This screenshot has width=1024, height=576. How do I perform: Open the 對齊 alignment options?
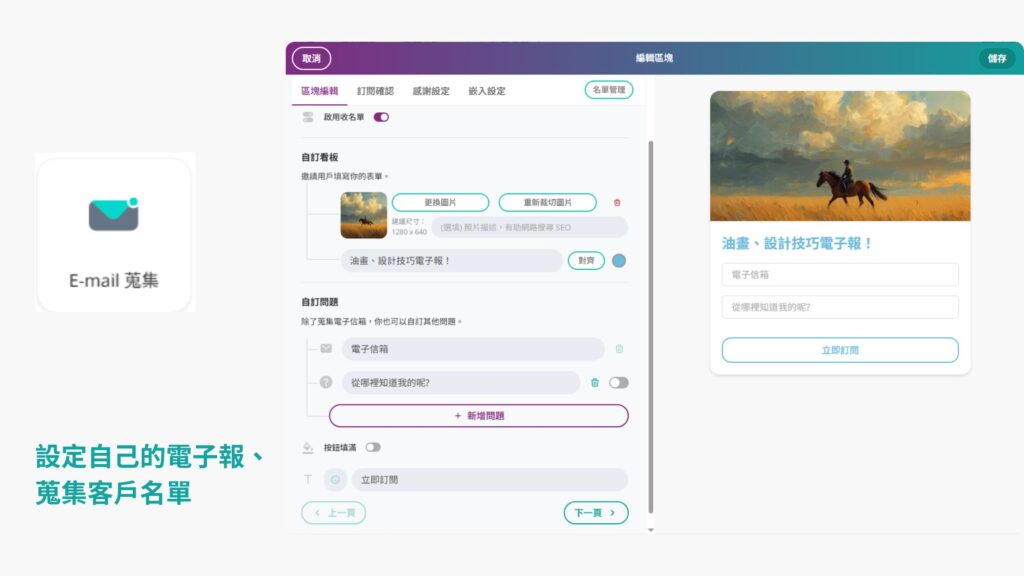point(586,261)
